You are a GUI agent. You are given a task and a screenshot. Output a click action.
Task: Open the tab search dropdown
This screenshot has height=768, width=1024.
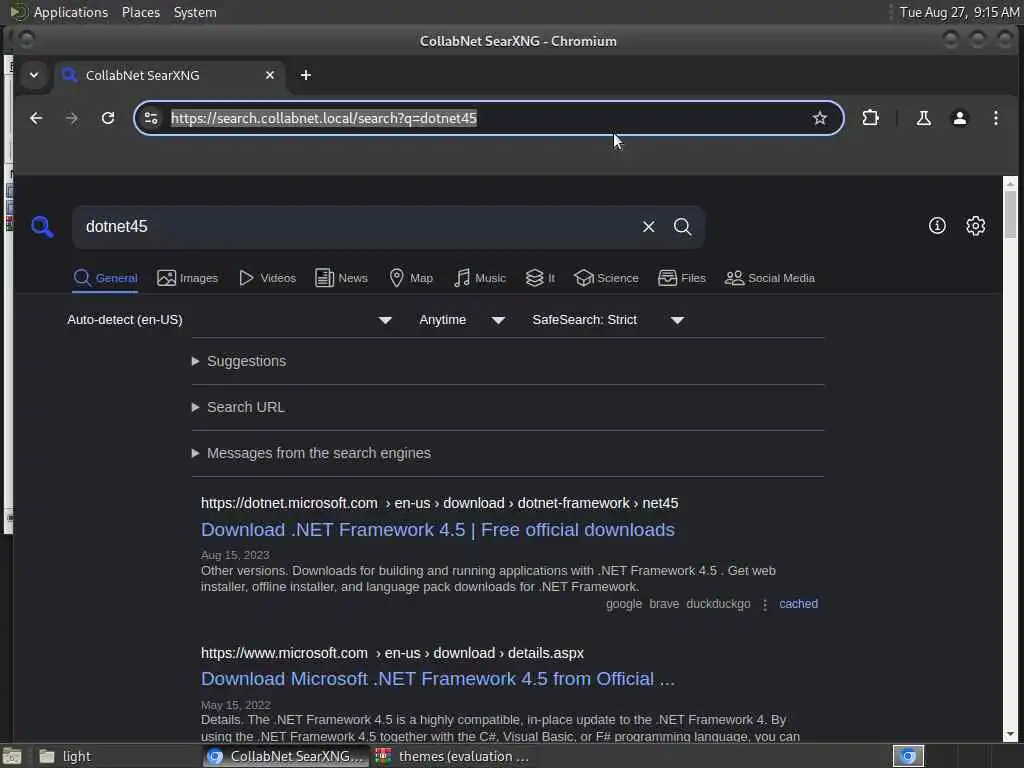(34, 75)
